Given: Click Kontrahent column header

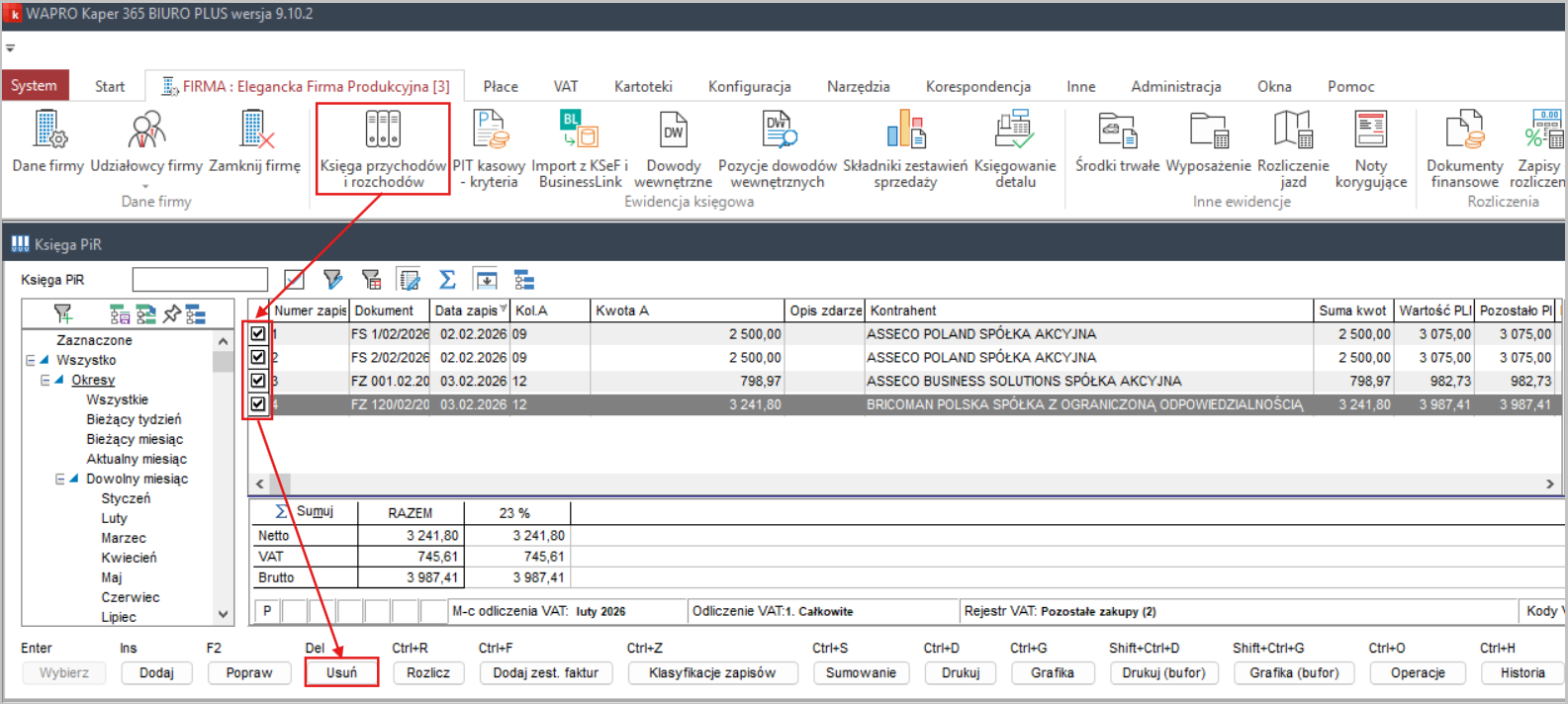Looking at the screenshot, I should [x=1088, y=310].
